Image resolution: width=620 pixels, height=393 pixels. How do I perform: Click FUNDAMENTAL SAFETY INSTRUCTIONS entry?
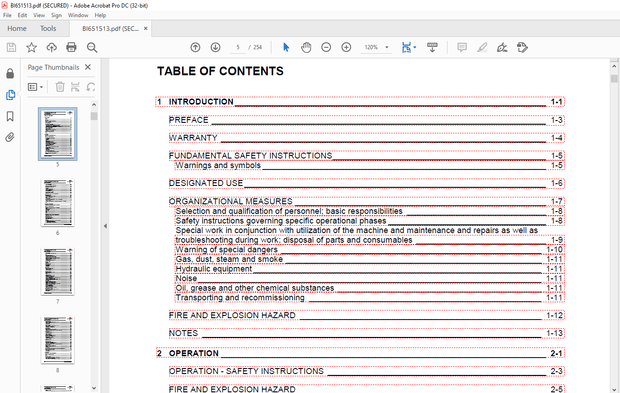tap(367, 156)
